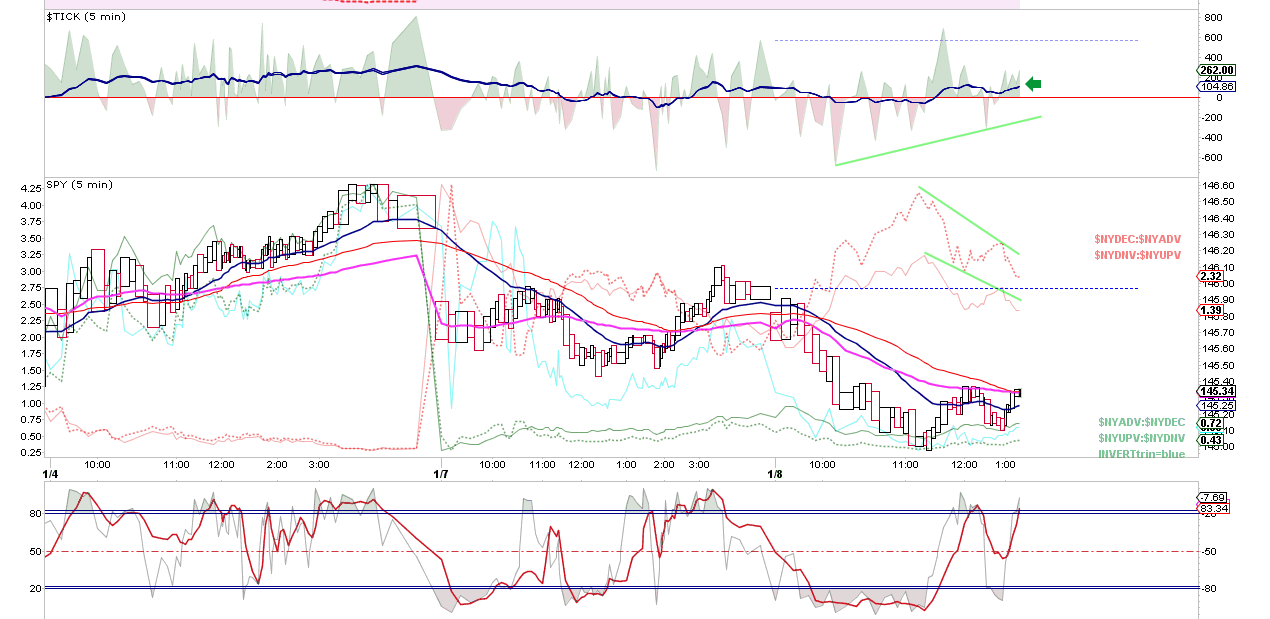Click the 145.60 price axis label
1270x619 pixels.
click(1217, 349)
